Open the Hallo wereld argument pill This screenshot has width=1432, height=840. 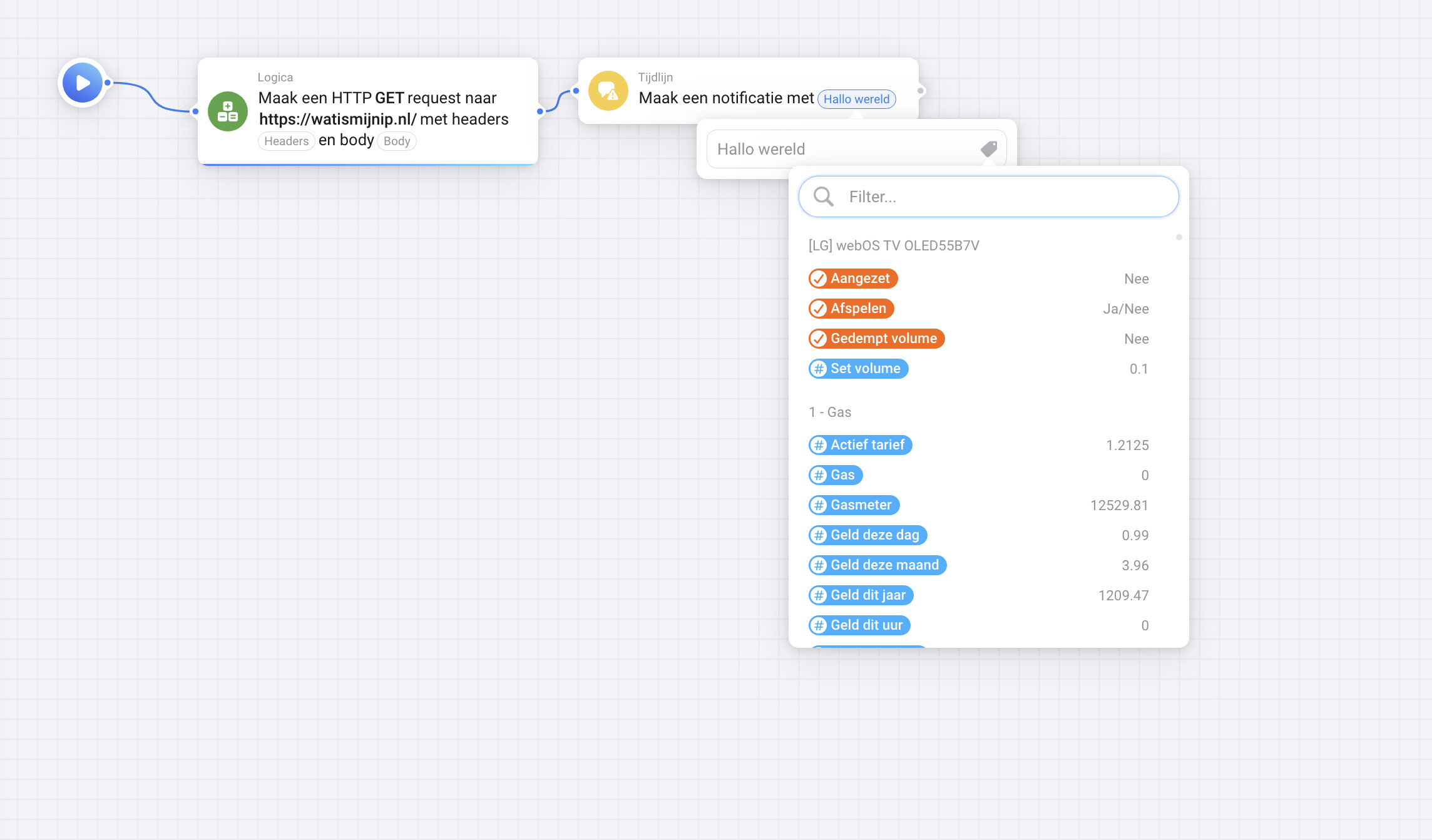[x=856, y=99]
